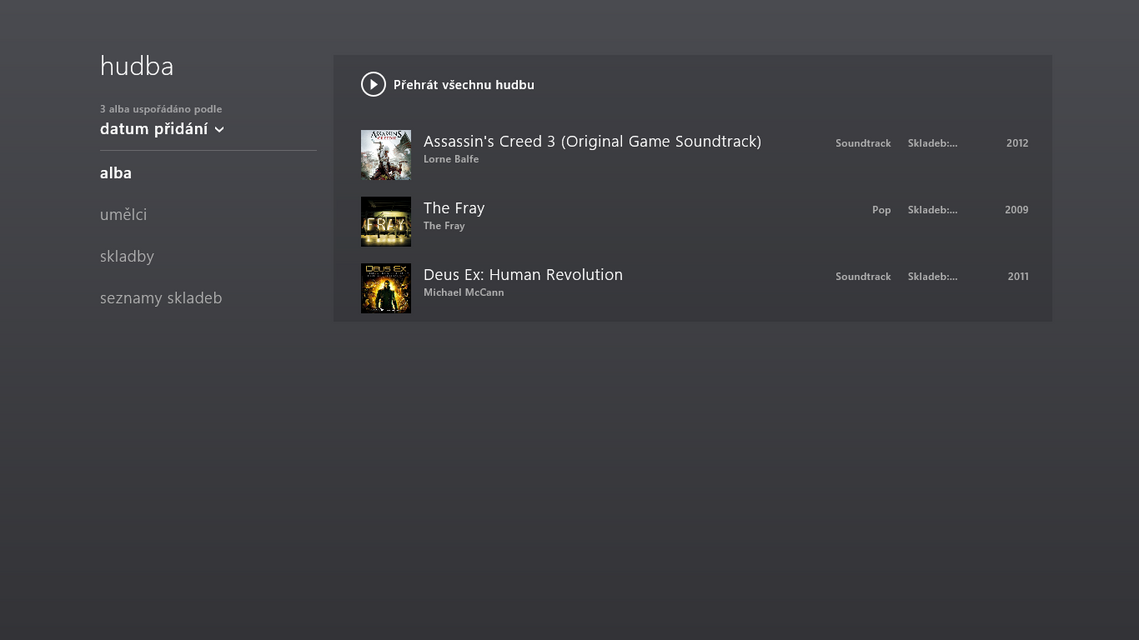Click the 'hudba' page heading
The width and height of the screenshot is (1139, 640).
click(x=137, y=66)
